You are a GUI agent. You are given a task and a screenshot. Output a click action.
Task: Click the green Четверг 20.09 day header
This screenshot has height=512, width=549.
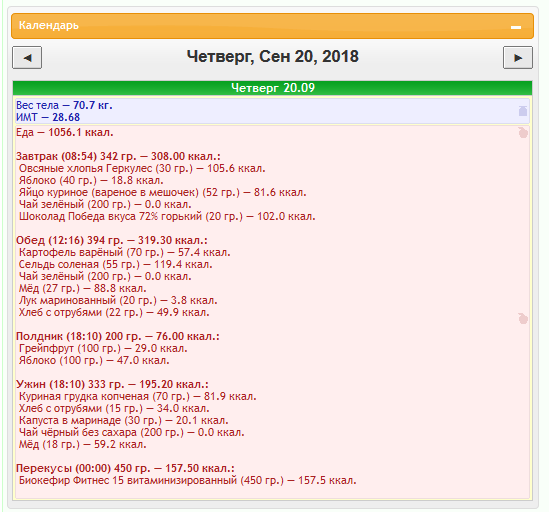tap(272, 88)
